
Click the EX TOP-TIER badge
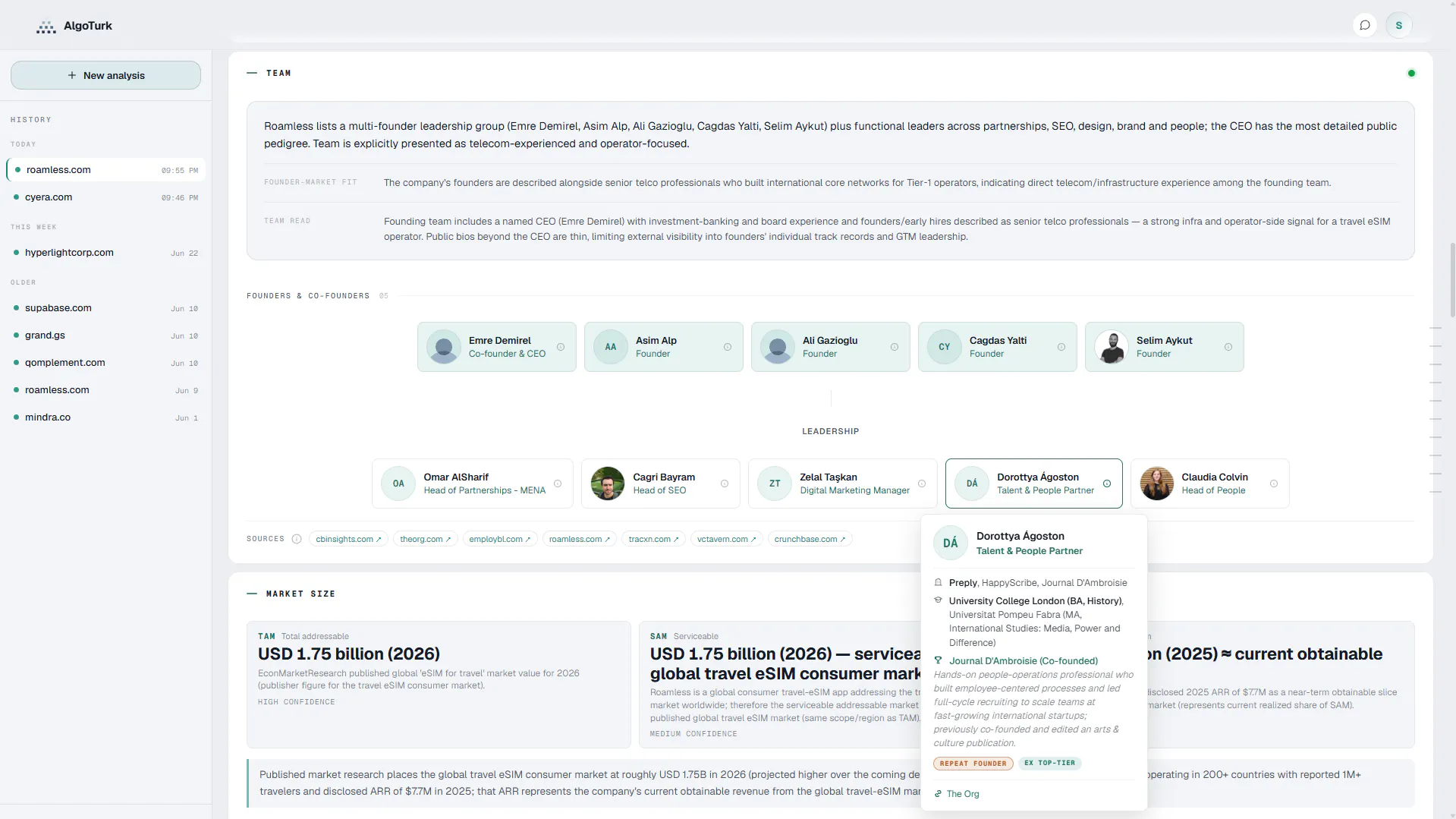tap(1049, 763)
